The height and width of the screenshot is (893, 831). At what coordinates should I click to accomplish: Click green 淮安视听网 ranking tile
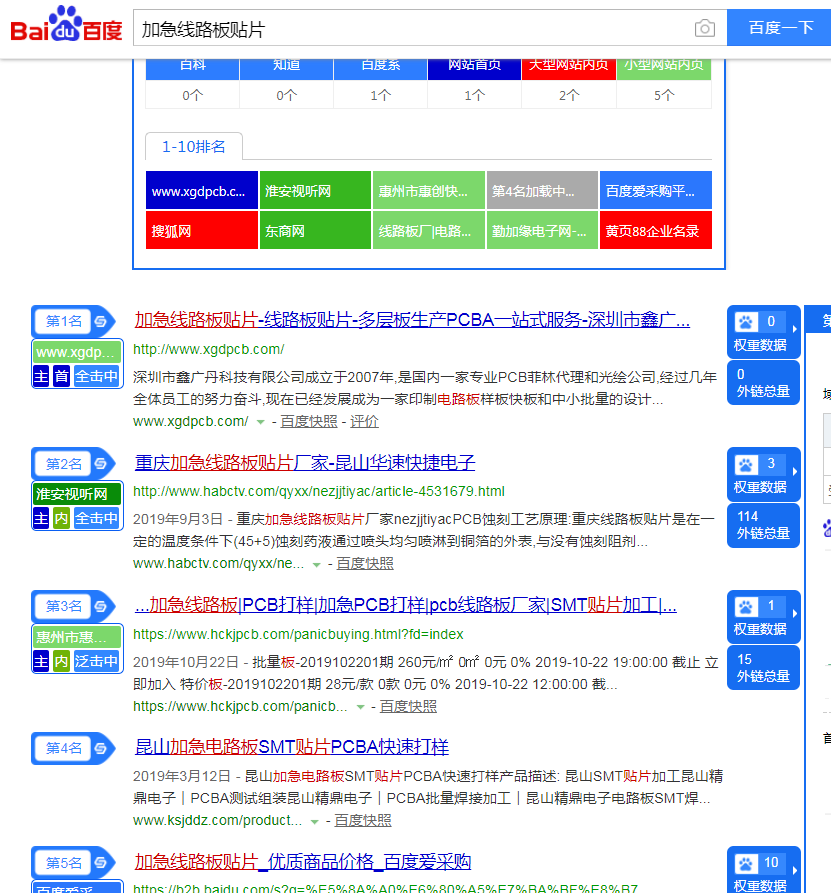click(x=315, y=190)
